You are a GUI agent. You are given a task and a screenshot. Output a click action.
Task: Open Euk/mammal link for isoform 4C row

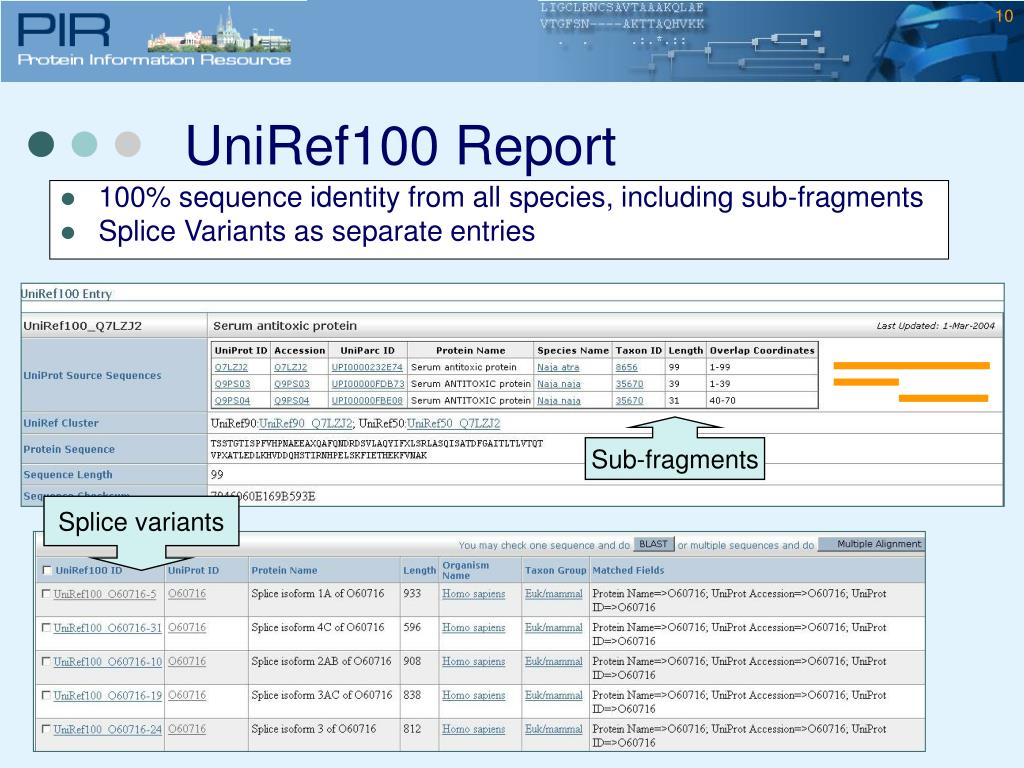click(x=554, y=628)
